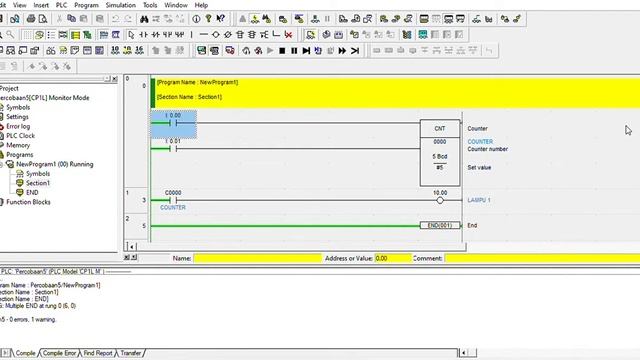This screenshot has width=640, height=360.
Task: Select global Symbols in project tree
Action: click(18, 107)
